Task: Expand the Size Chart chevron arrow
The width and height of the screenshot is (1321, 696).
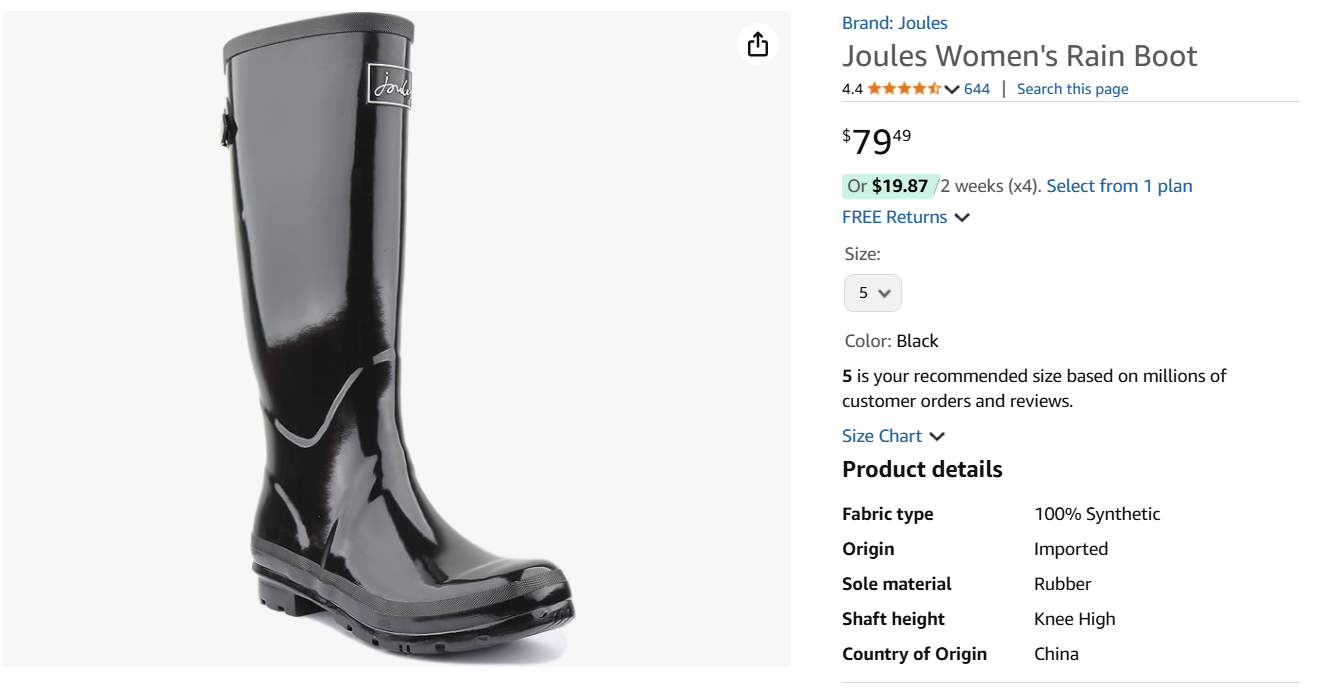Action: tap(937, 437)
